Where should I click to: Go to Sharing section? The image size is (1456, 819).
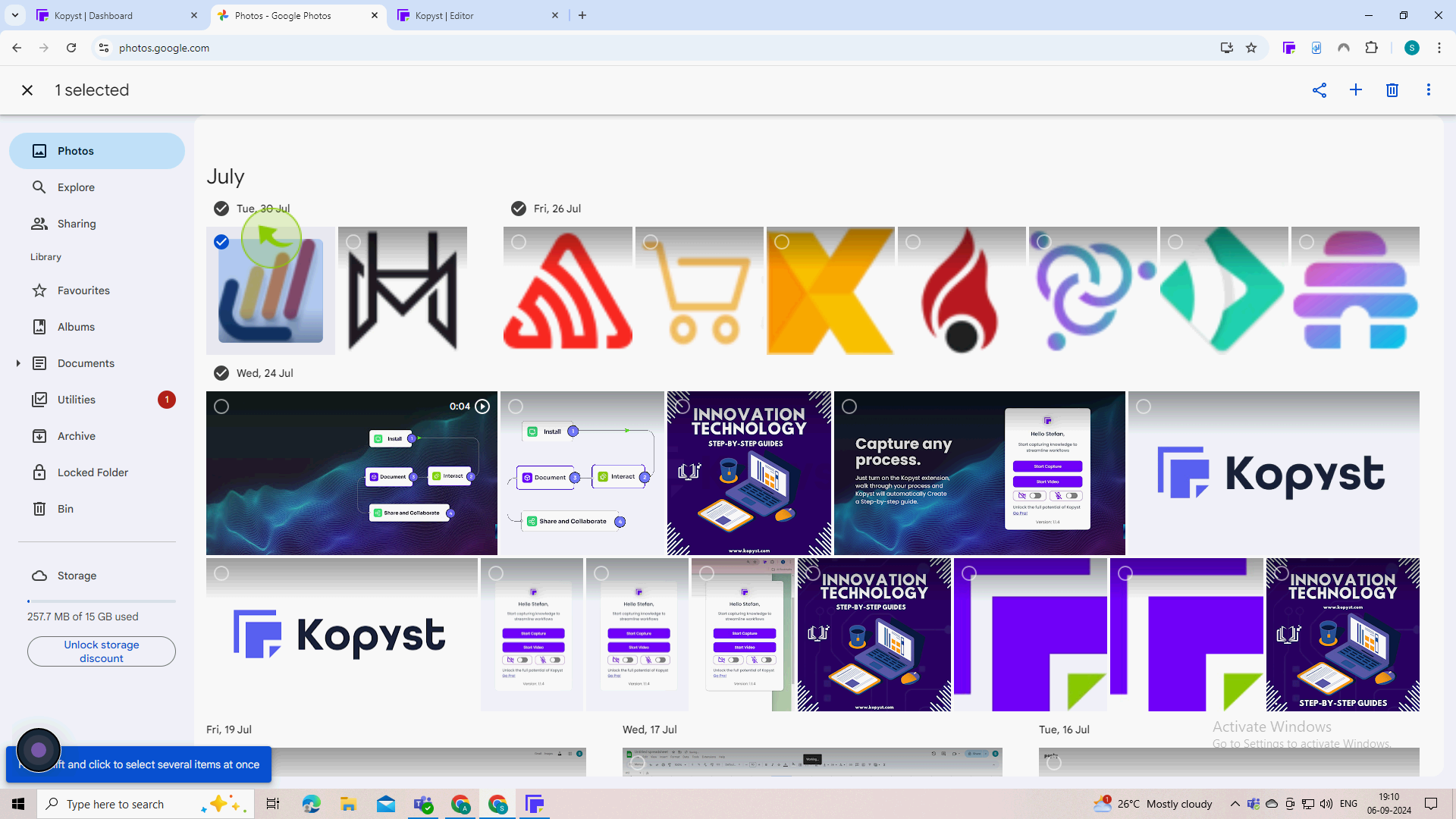click(x=97, y=224)
